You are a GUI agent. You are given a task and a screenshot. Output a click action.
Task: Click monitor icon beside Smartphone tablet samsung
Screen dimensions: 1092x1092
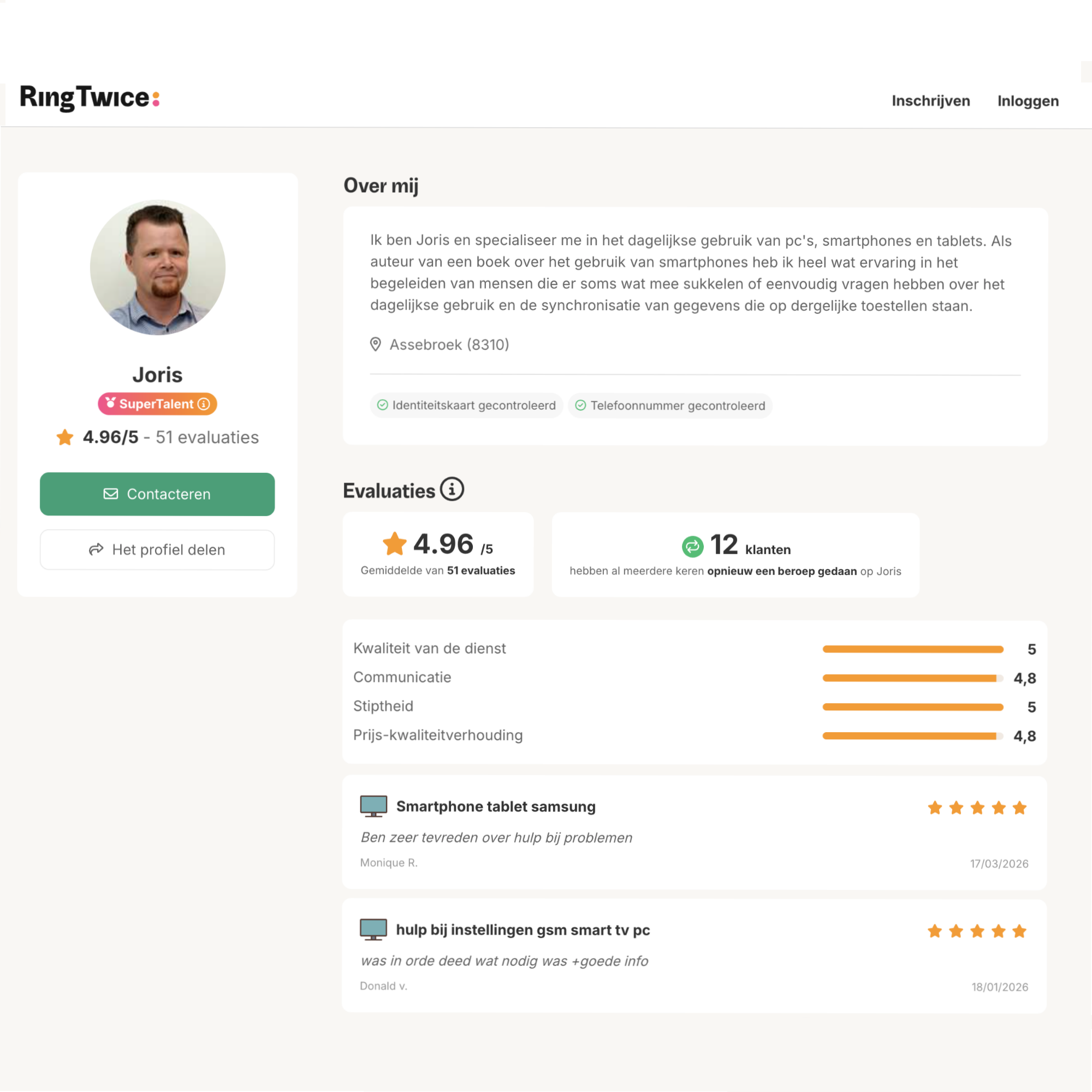pyautogui.click(x=373, y=806)
